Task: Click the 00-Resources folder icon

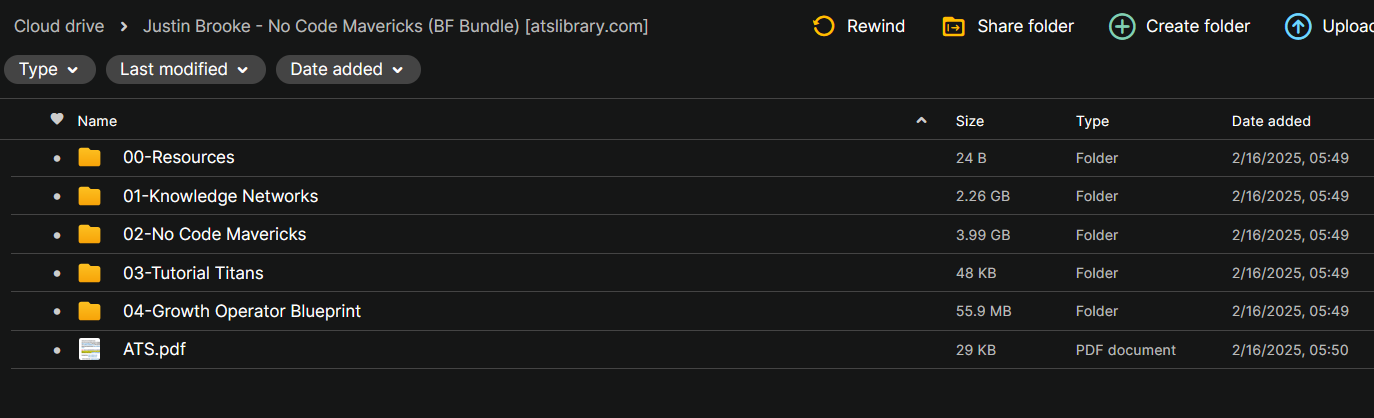Action: pos(90,157)
